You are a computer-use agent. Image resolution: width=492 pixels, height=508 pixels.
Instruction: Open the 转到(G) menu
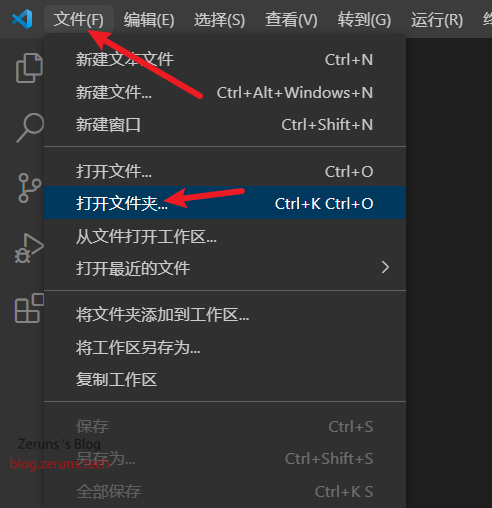[364, 19]
